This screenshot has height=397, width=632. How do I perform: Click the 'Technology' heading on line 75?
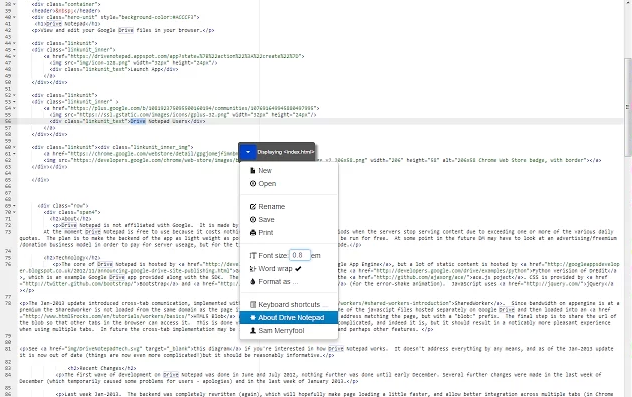pyautogui.click(x=72, y=258)
